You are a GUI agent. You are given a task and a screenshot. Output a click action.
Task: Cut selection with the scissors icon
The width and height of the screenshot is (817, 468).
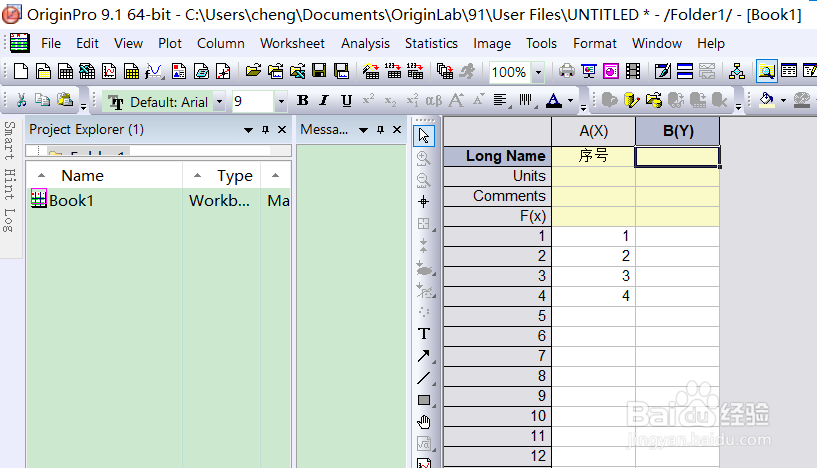point(21,100)
